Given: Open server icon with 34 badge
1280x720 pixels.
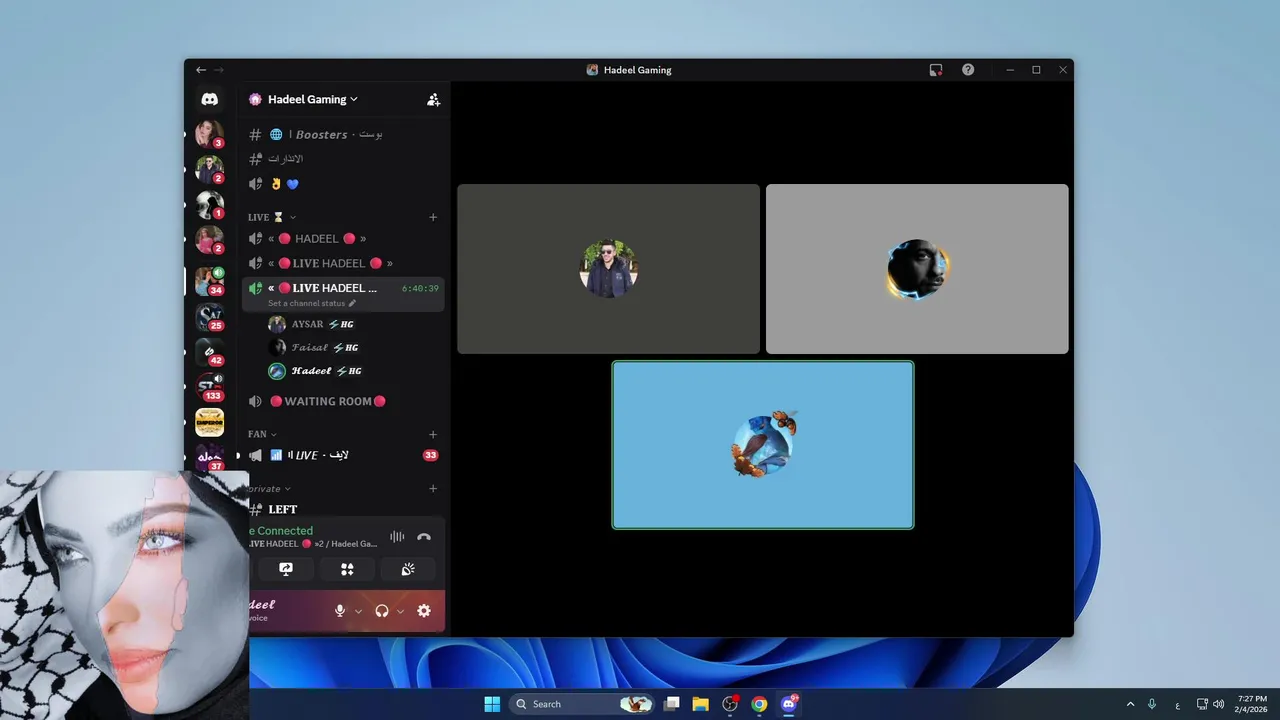Looking at the screenshot, I should (209, 281).
